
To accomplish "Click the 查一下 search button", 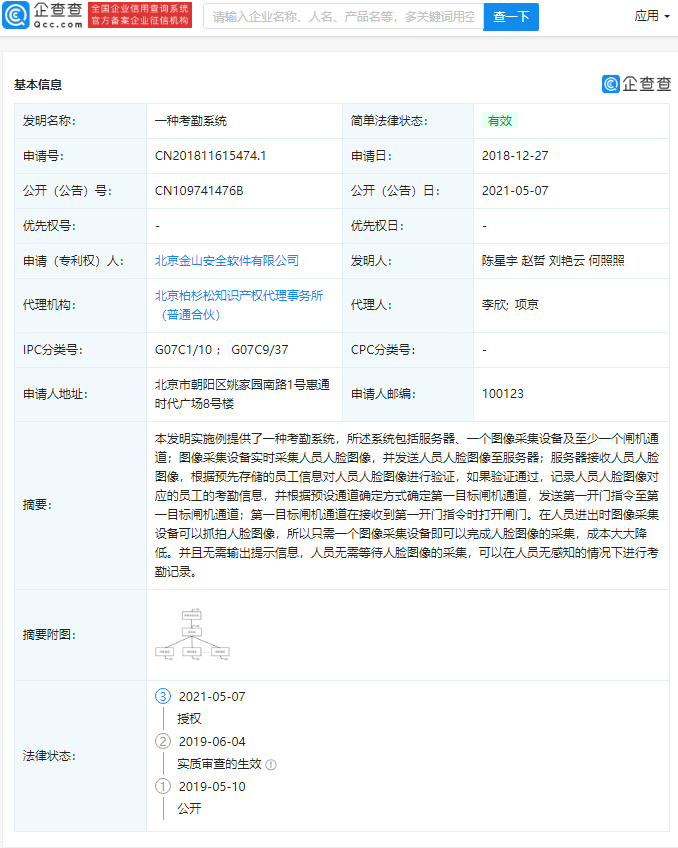I will 511,17.
